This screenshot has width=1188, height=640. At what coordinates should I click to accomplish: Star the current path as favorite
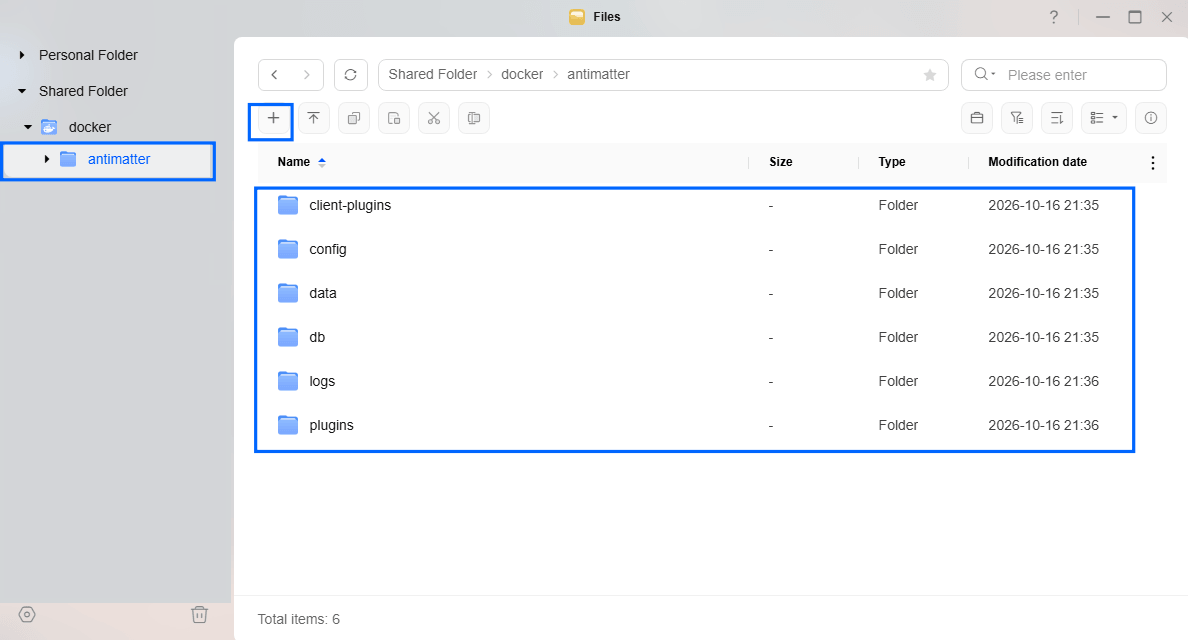coord(930,75)
